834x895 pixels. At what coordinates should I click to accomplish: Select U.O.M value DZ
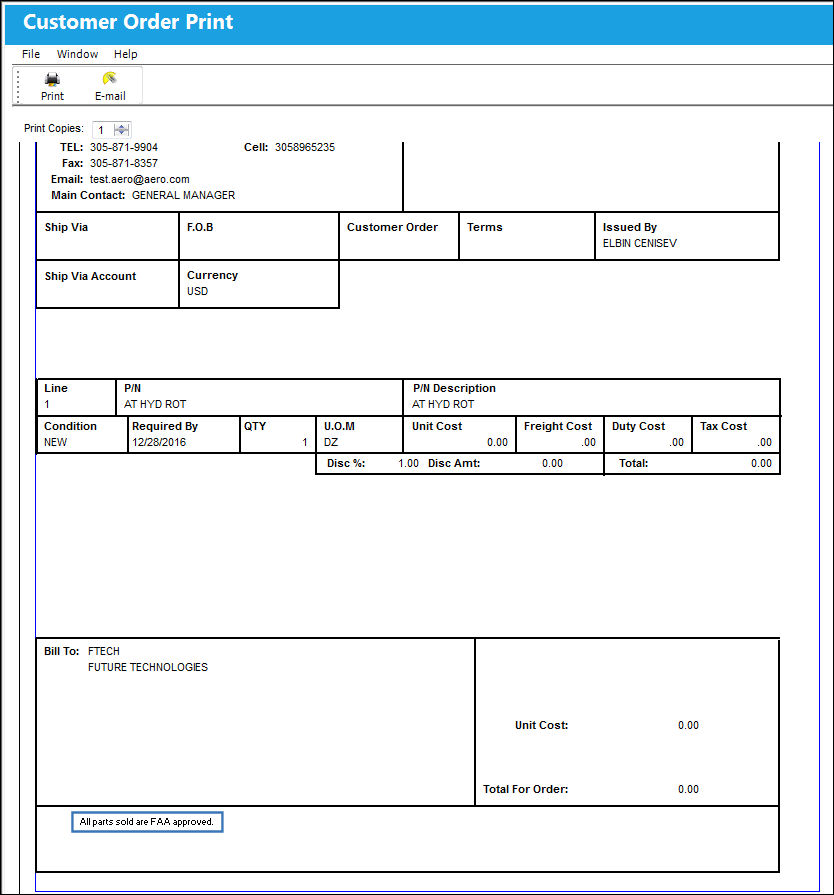click(x=331, y=442)
